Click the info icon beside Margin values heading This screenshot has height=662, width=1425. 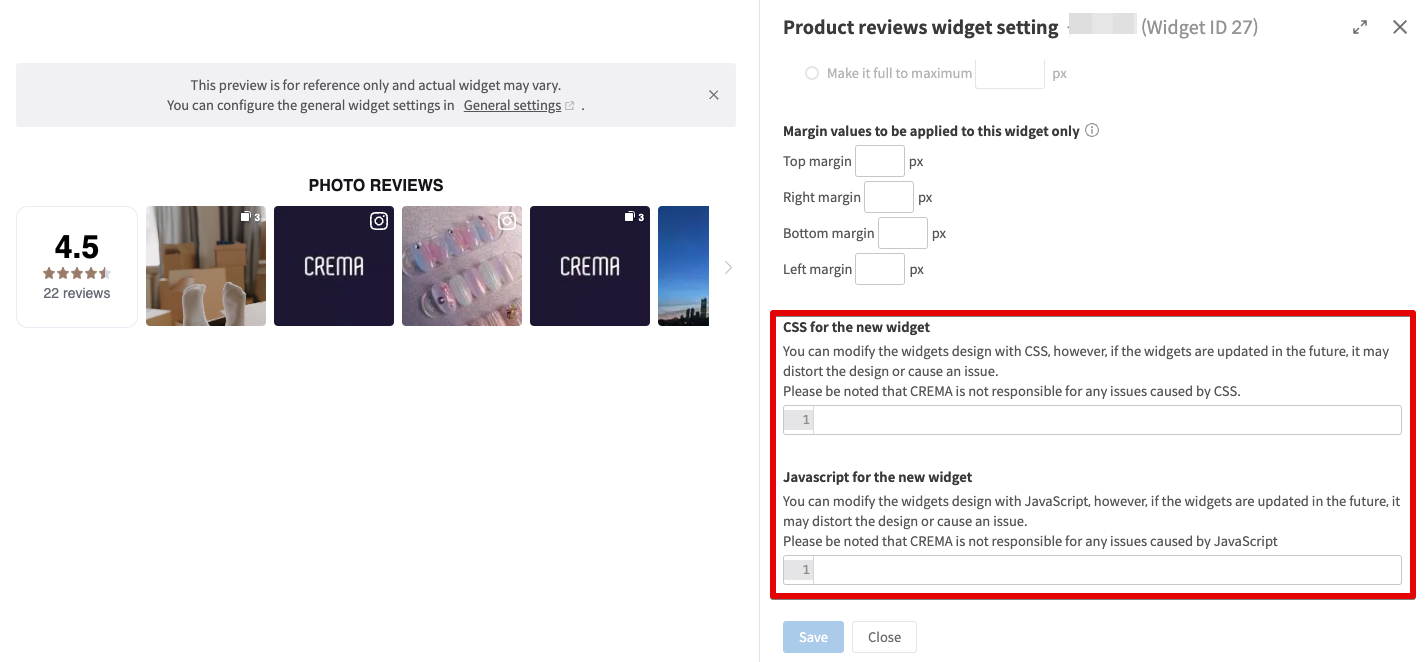pos(1092,130)
